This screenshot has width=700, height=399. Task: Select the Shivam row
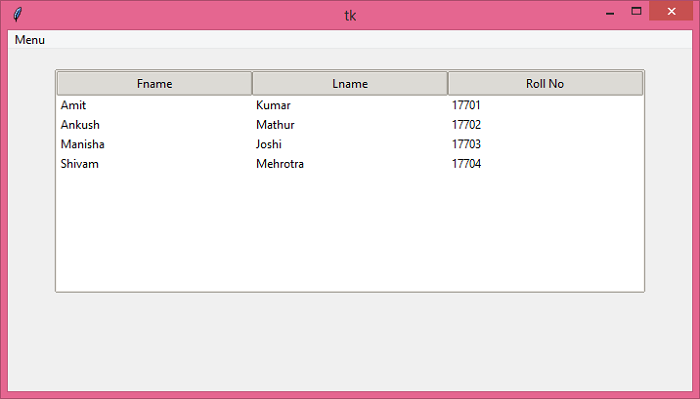coord(350,164)
